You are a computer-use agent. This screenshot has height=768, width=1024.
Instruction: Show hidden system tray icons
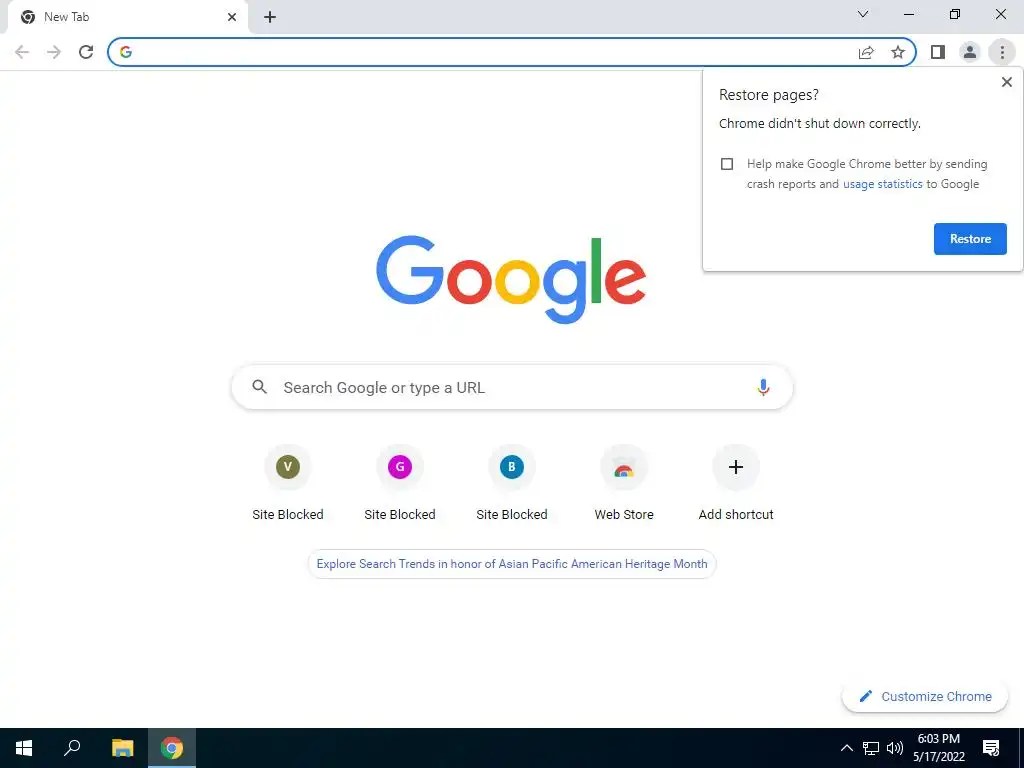point(846,748)
